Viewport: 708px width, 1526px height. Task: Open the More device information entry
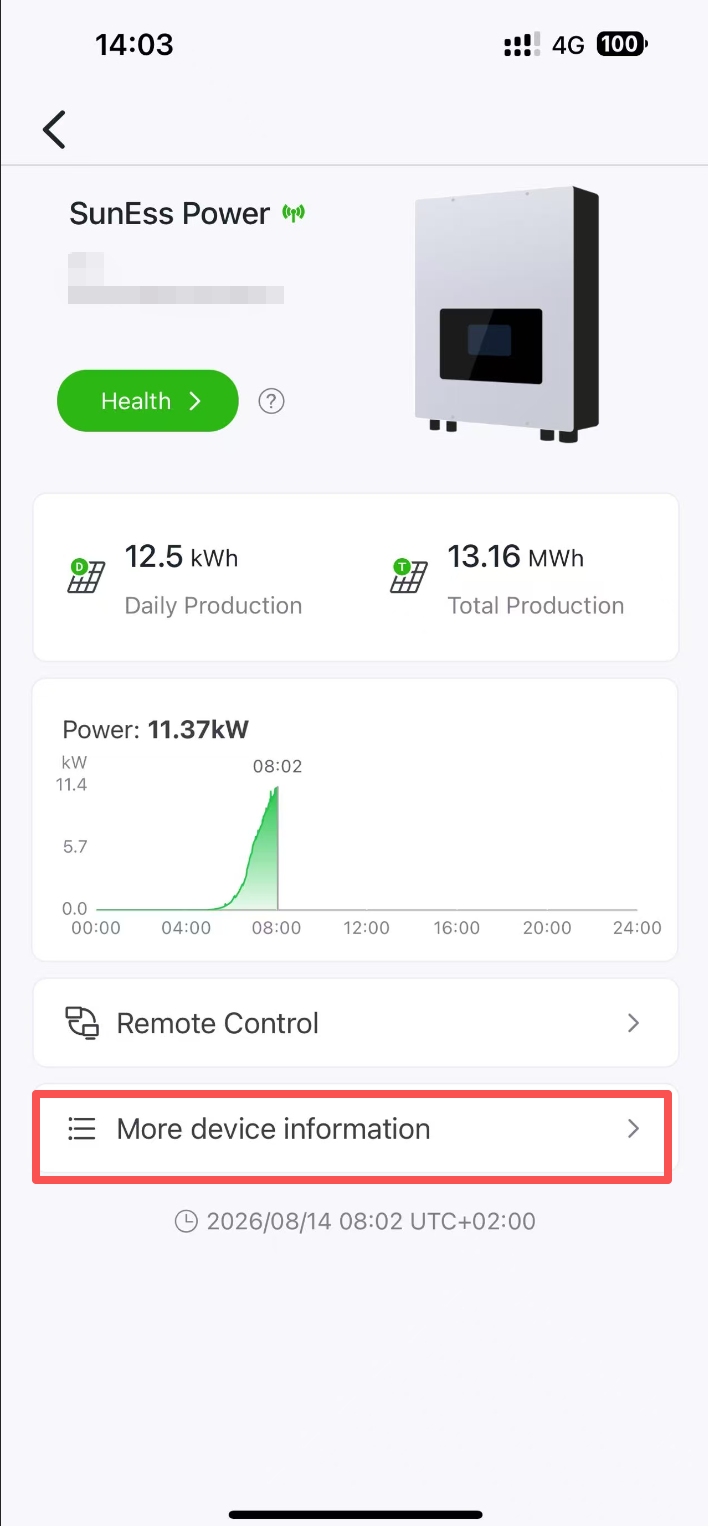[x=352, y=1129]
